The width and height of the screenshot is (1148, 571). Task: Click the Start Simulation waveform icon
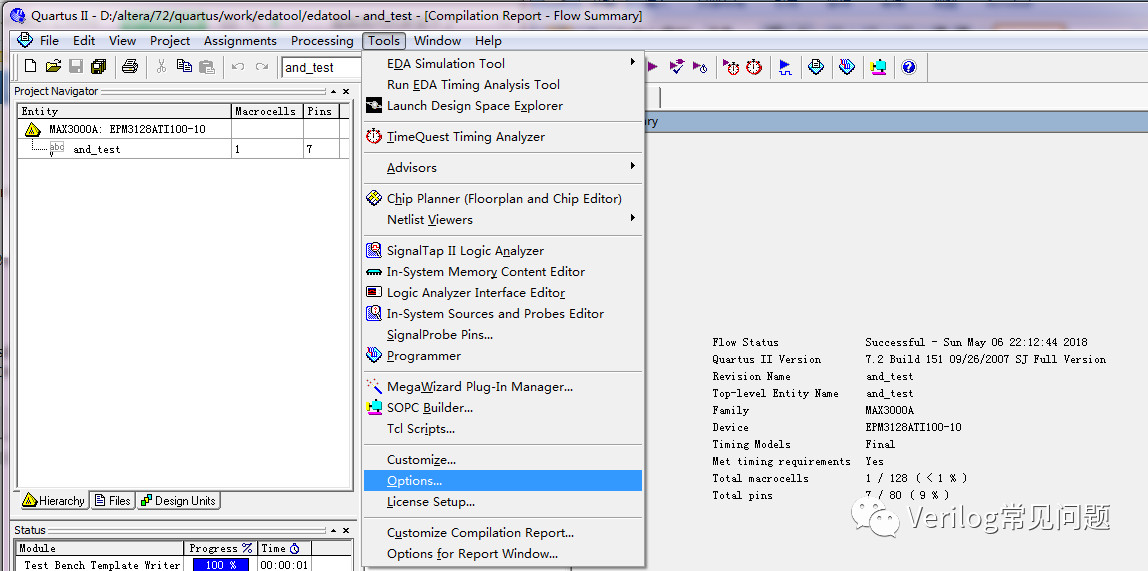[785, 67]
